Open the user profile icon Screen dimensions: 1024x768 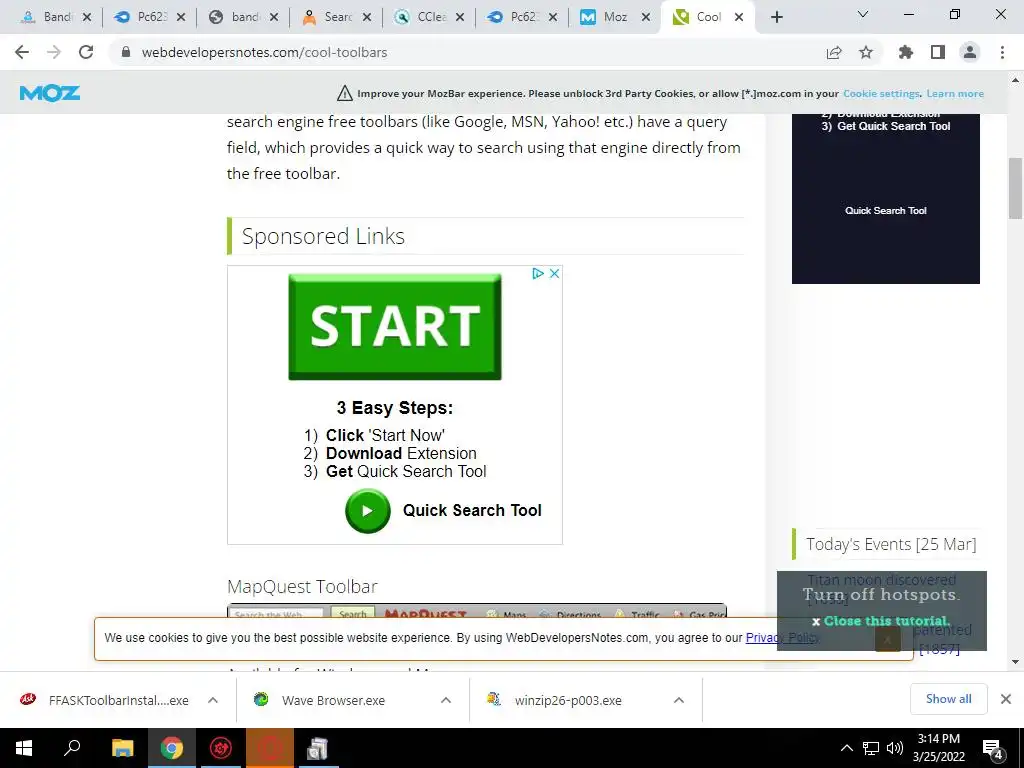pos(970,52)
